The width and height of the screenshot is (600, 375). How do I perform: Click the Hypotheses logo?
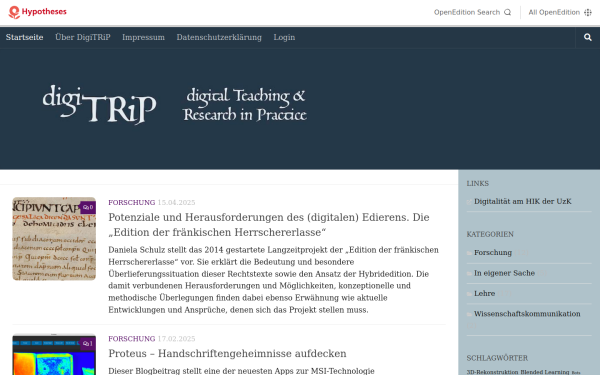38,12
